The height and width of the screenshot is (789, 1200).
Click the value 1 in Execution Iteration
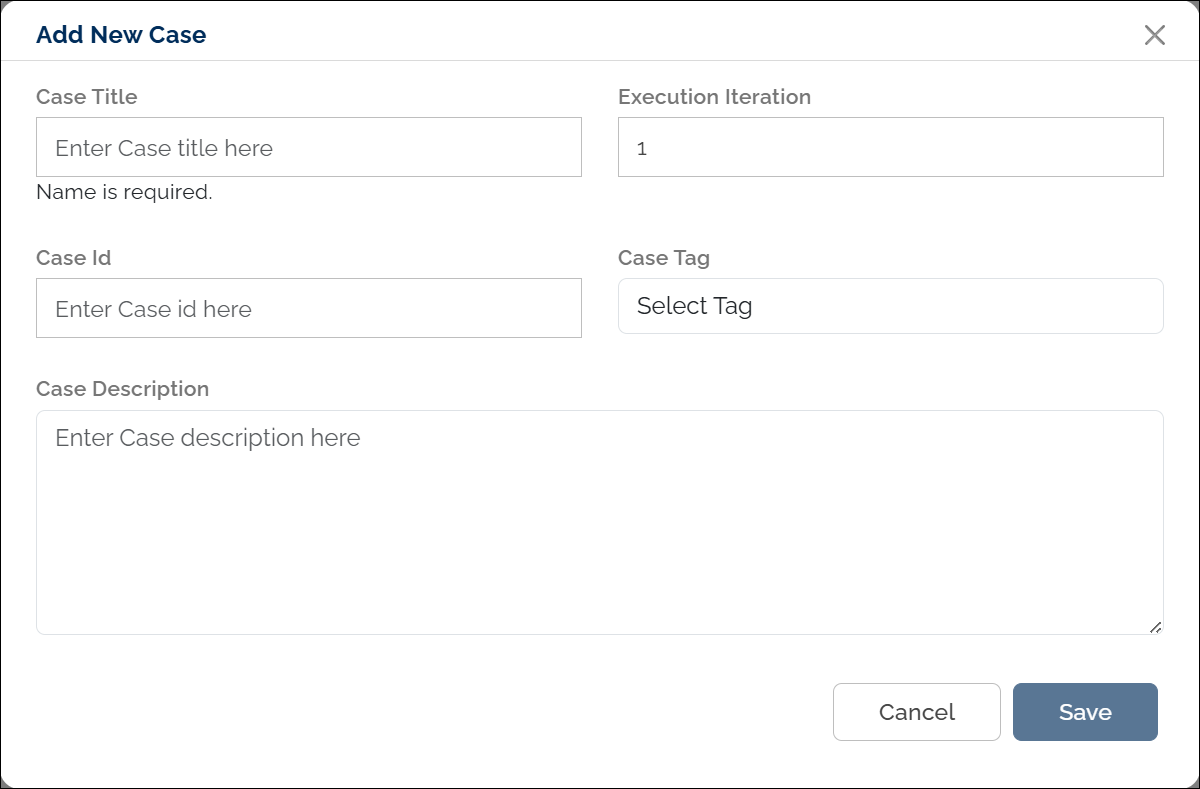pos(642,149)
